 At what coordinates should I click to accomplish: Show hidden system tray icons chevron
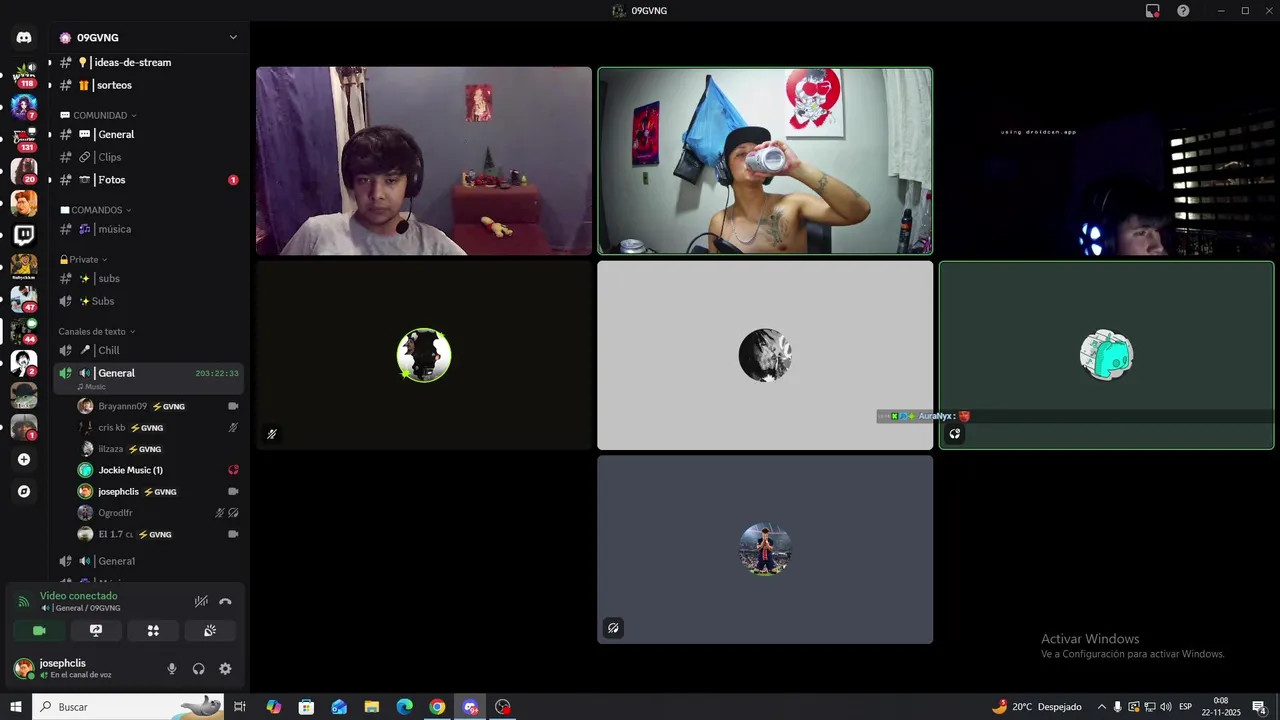click(1101, 707)
